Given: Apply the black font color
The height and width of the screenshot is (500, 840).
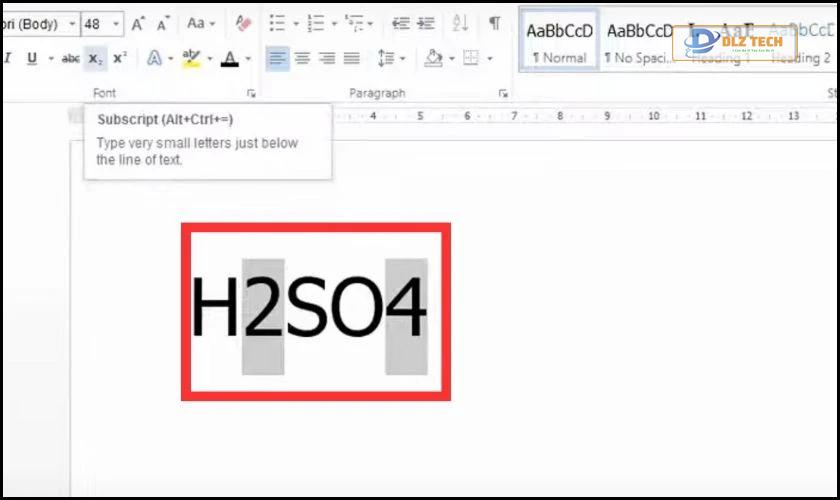Looking at the screenshot, I should [230, 58].
